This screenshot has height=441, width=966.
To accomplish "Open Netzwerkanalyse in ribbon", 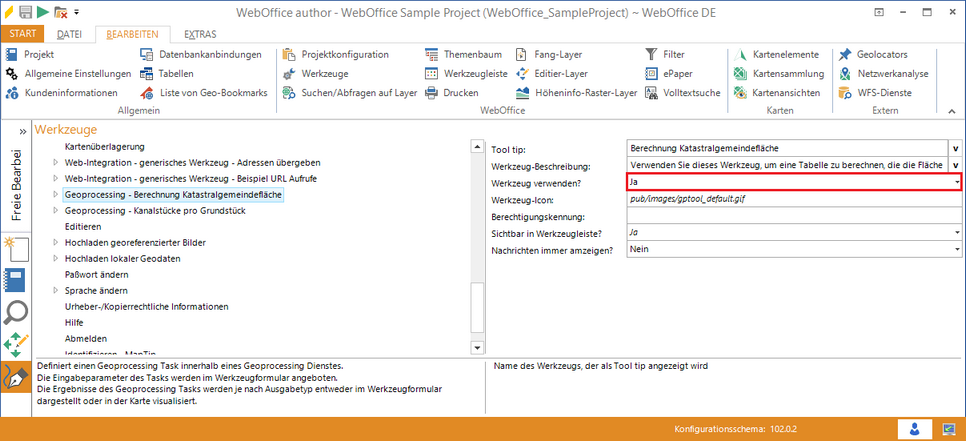I will pyautogui.click(x=883, y=74).
